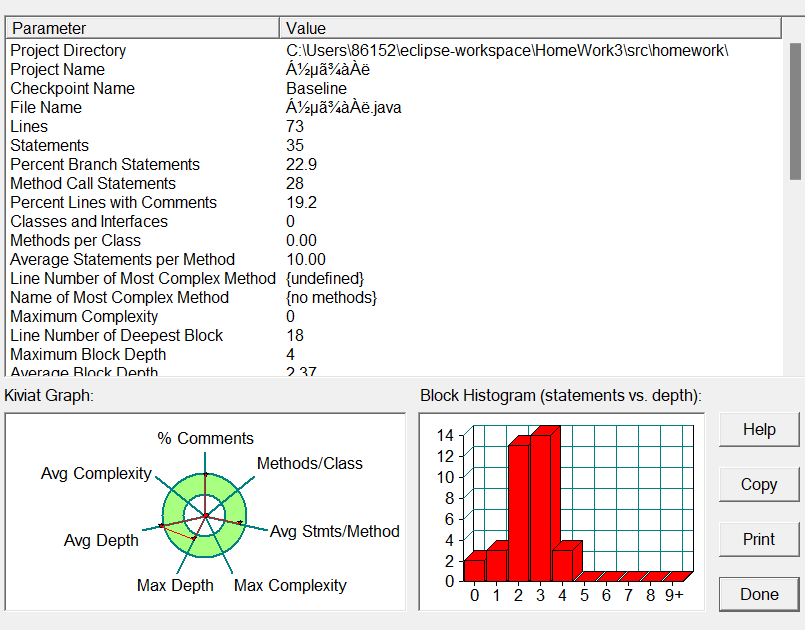The height and width of the screenshot is (630, 805).
Task: Click the histogram bar at depth 4
Action: click(x=563, y=565)
